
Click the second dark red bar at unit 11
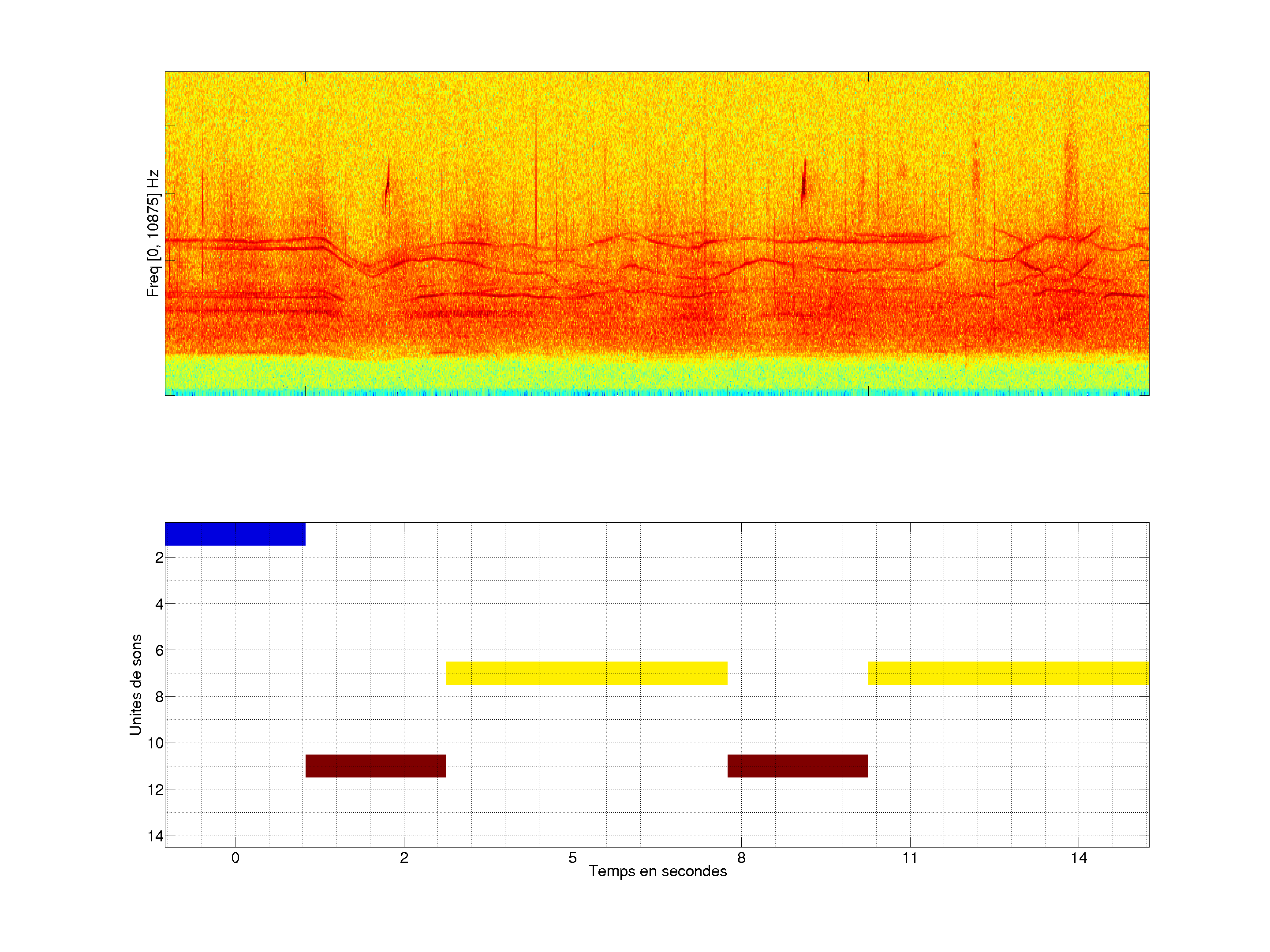[797, 766]
